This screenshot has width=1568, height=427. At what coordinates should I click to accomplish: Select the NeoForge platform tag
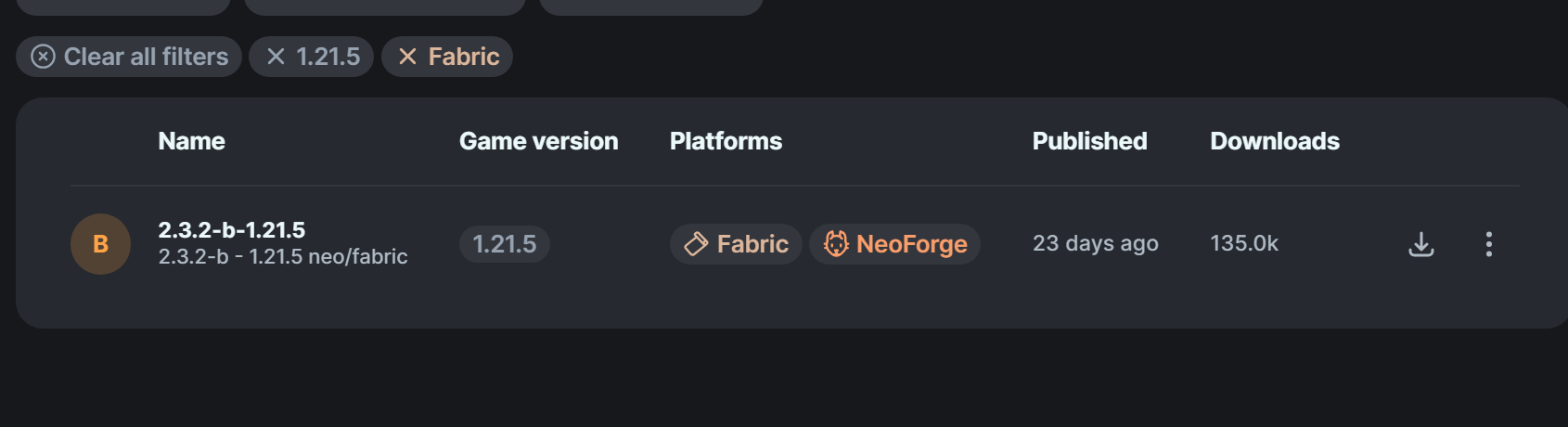[894, 244]
